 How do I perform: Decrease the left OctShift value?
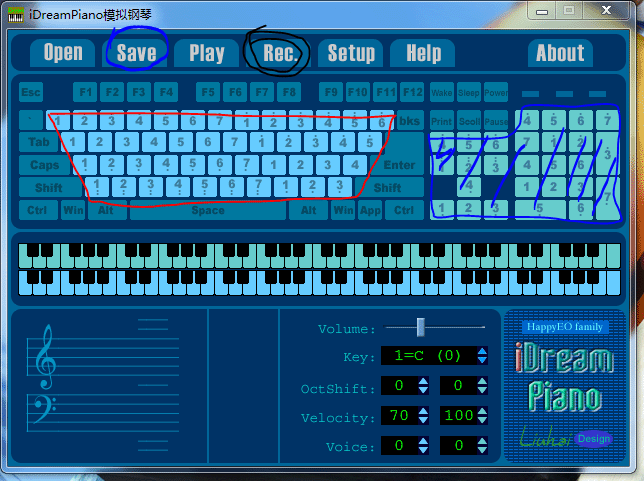tap(423, 390)
